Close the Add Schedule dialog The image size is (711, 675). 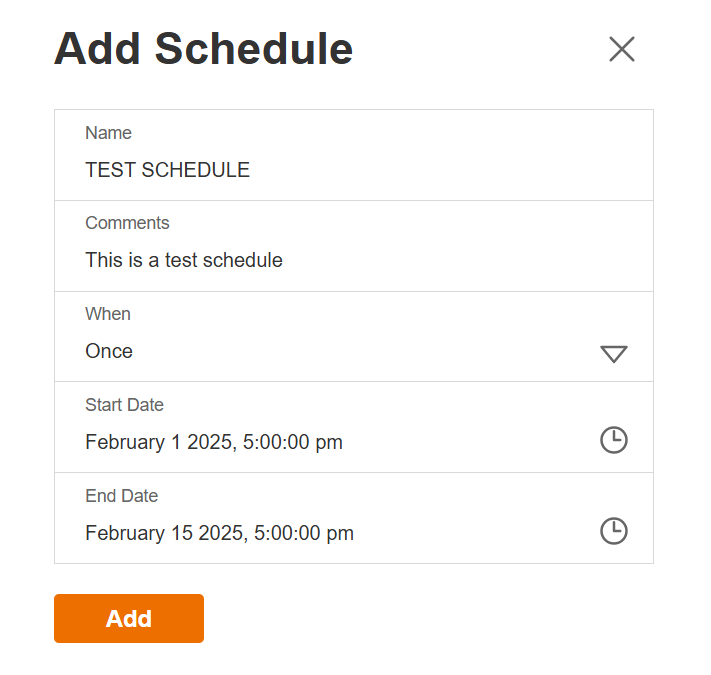coord(622,49)
